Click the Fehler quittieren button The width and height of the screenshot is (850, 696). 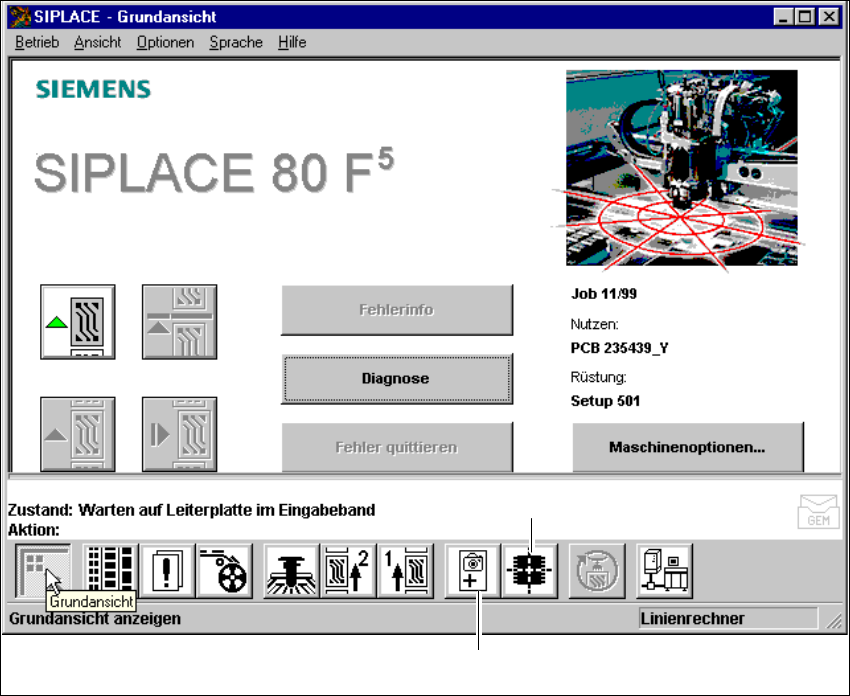397,447
